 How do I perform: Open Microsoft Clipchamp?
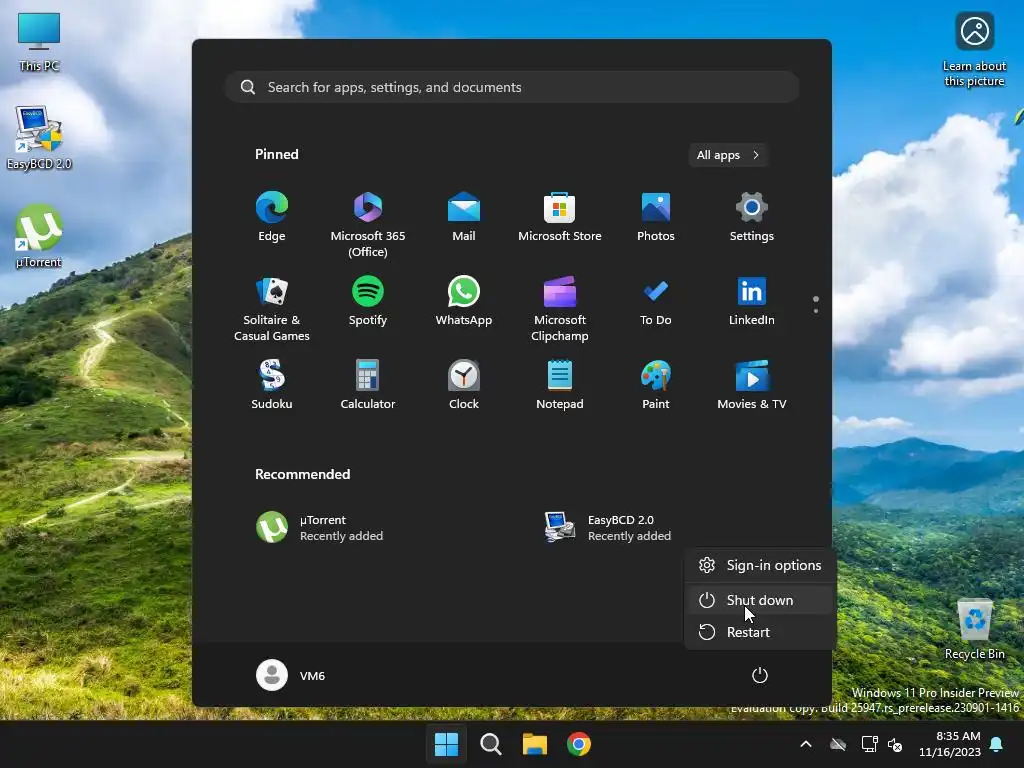(560, 309)
